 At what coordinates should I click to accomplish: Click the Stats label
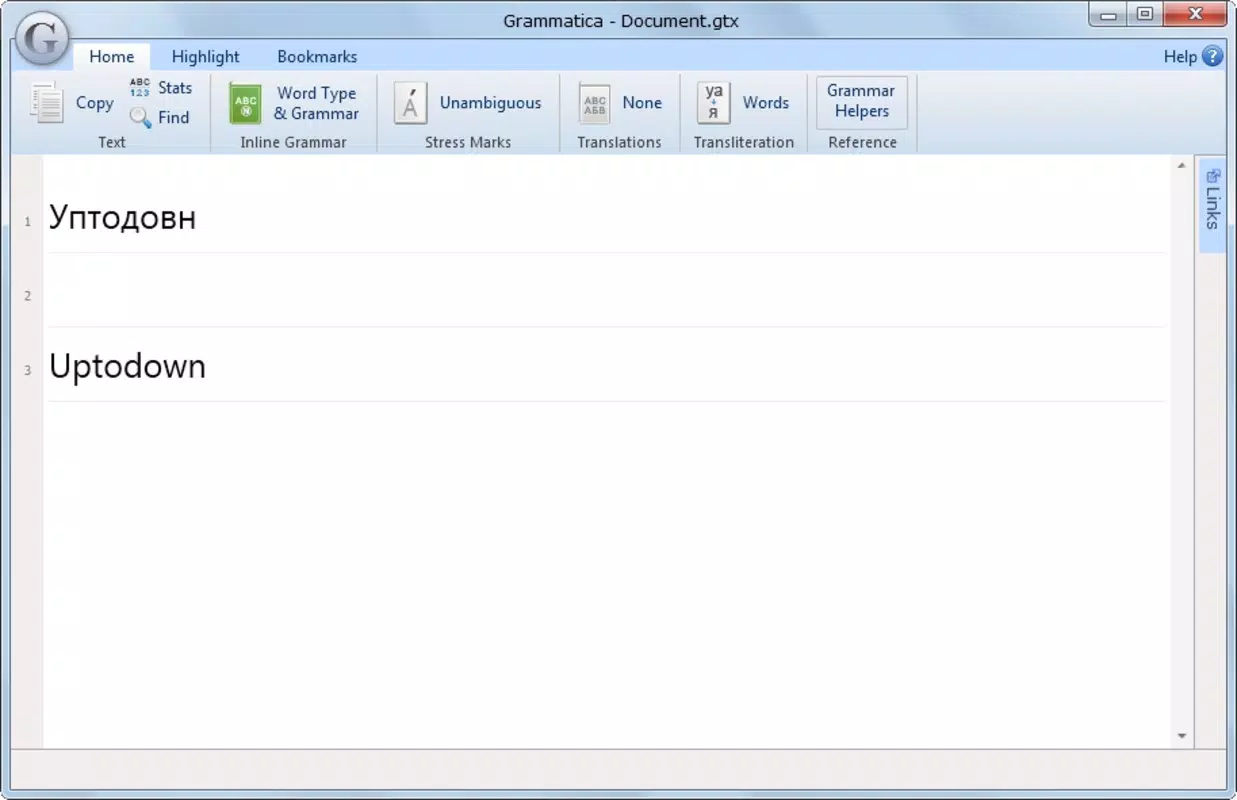(175, 88)
